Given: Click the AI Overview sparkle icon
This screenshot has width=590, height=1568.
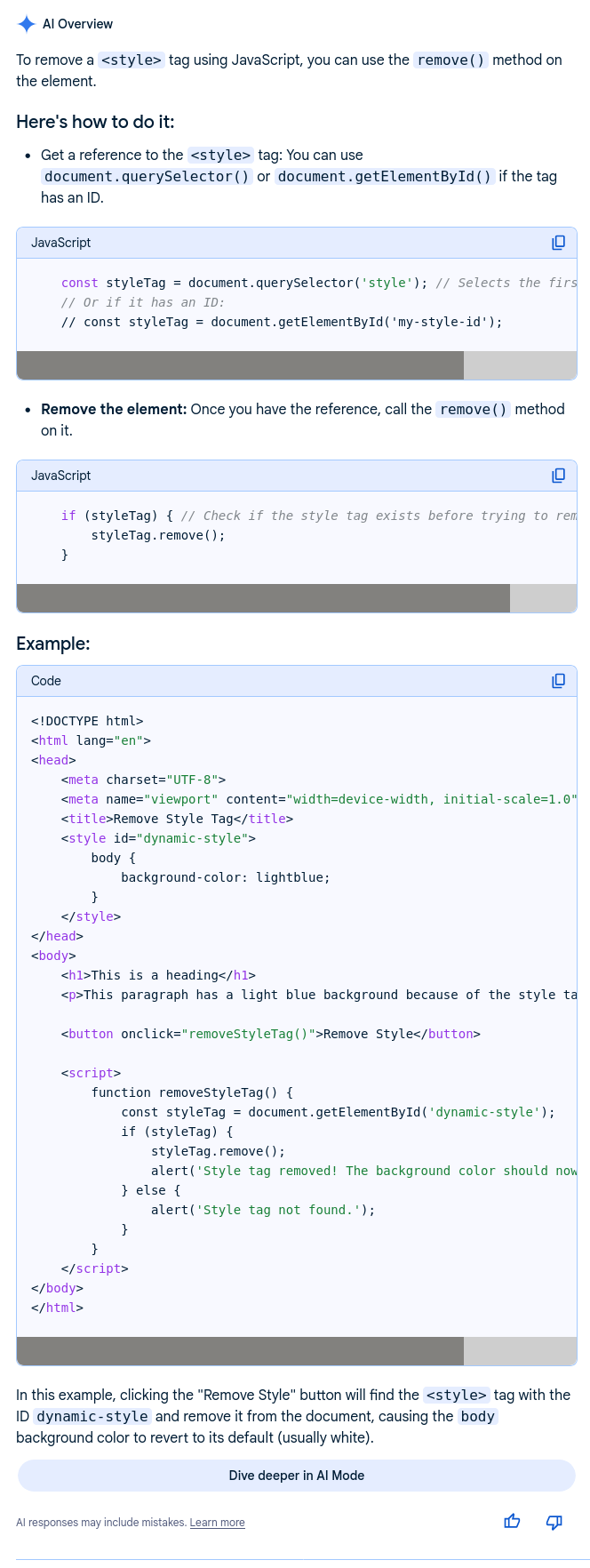Looking at the screenshot, I should point(27,24).
